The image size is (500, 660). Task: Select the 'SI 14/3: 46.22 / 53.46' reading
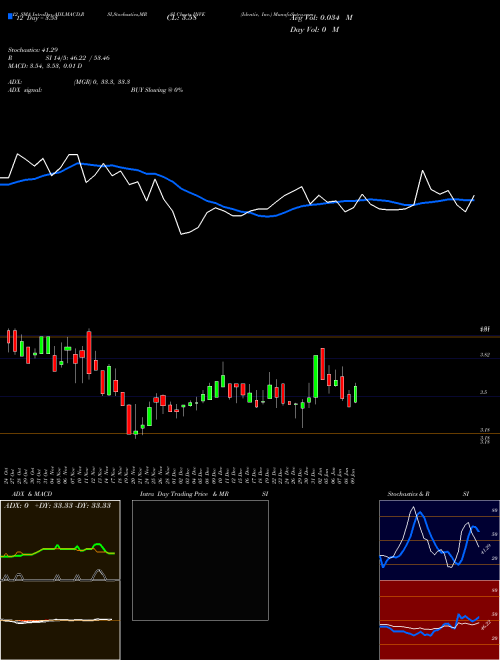click(77, 58)
